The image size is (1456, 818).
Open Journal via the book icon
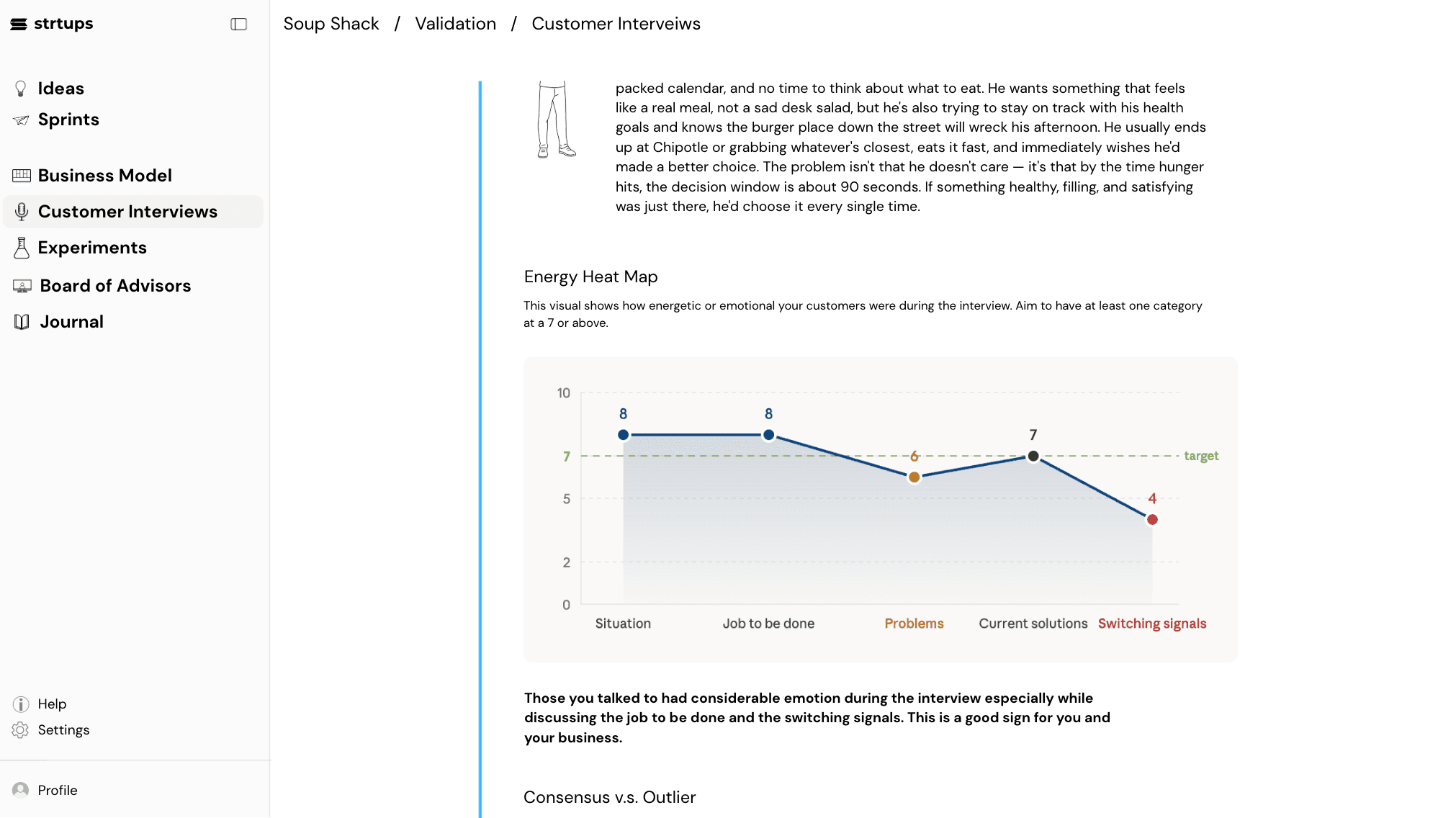[x=22, y=321]
